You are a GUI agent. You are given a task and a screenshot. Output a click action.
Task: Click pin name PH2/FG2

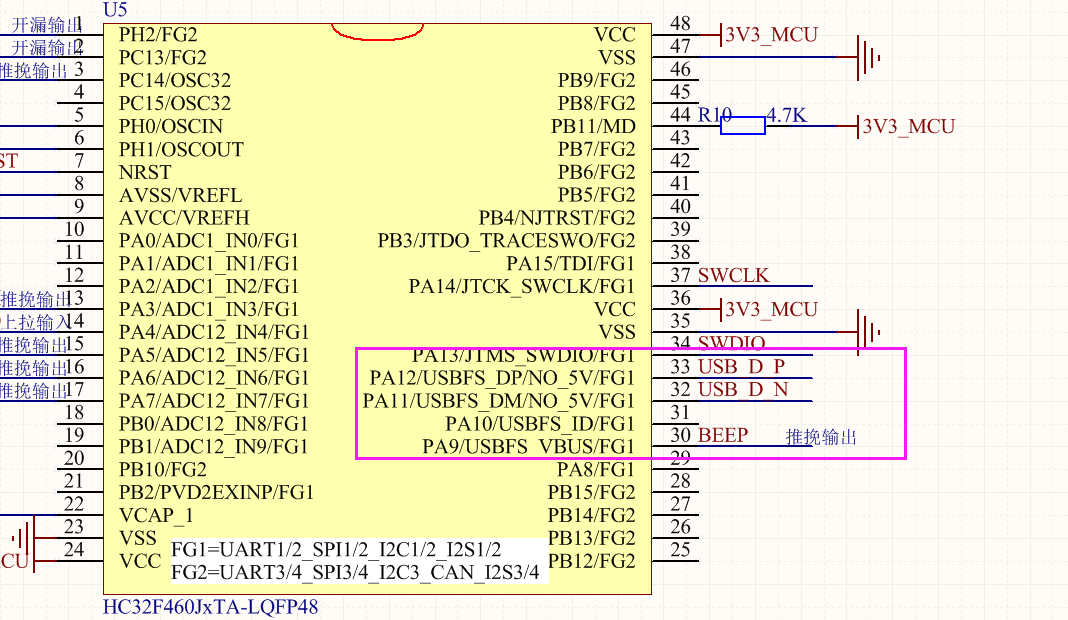click(x=158, y=35)
